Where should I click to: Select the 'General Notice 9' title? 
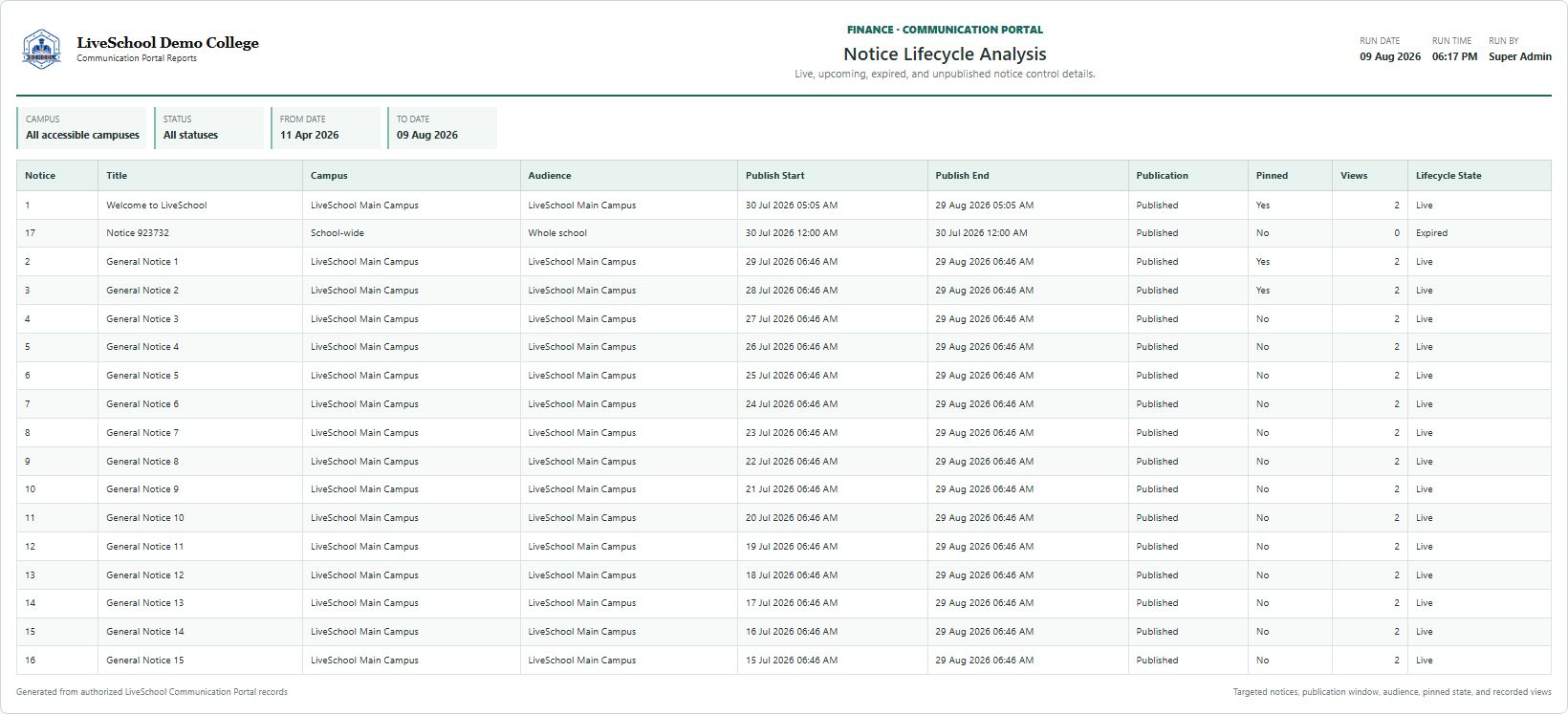(x=142, y=489)
